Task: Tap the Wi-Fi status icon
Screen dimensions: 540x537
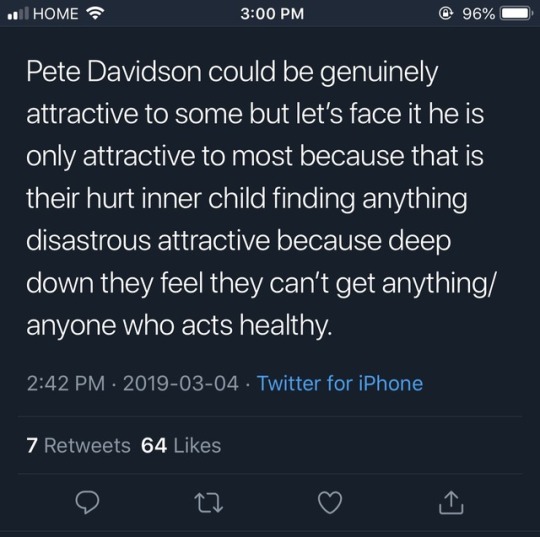Action: (x=95, y=13)
